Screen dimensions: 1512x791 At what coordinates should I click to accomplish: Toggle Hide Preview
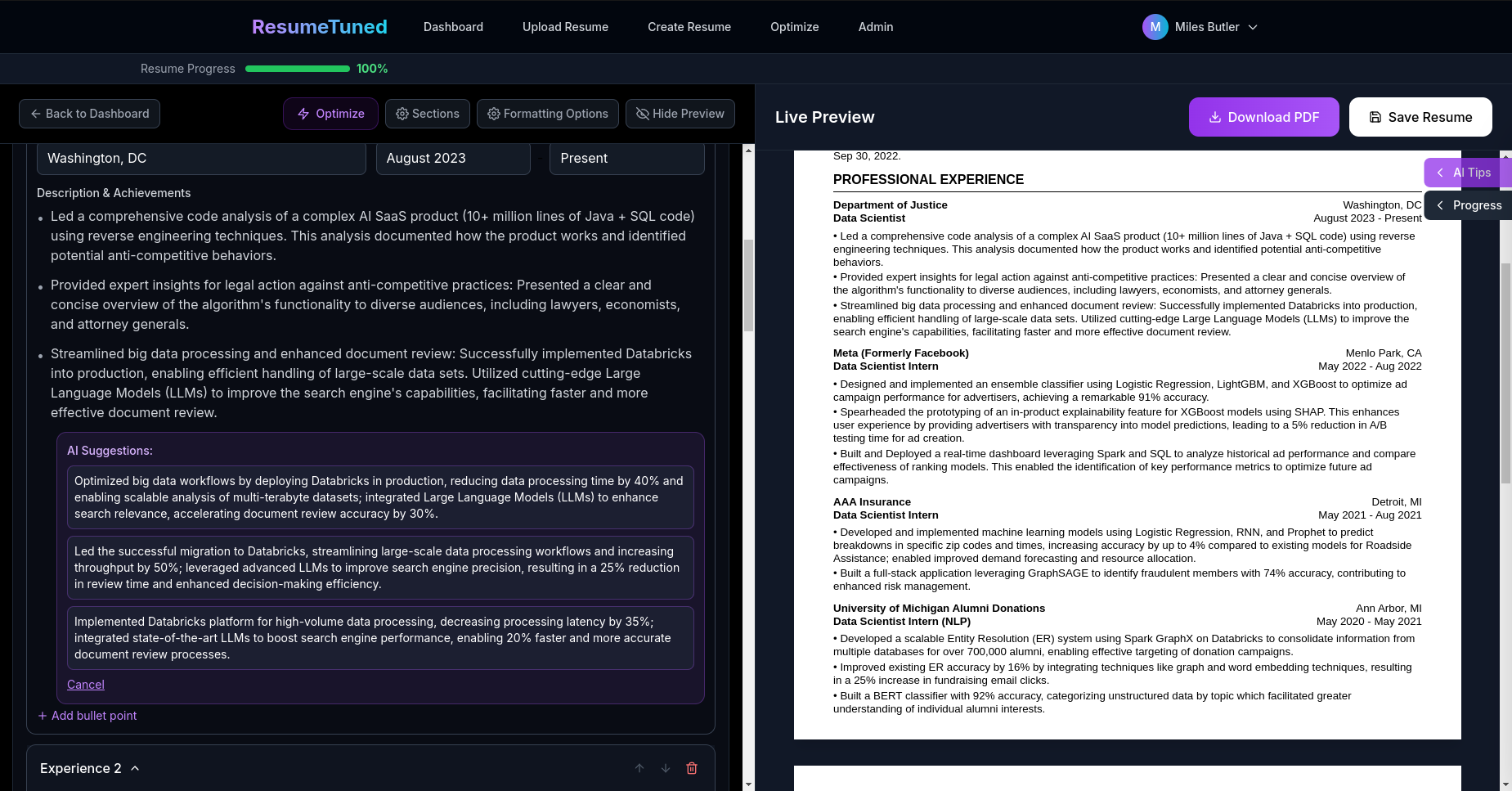pos(680,114)
